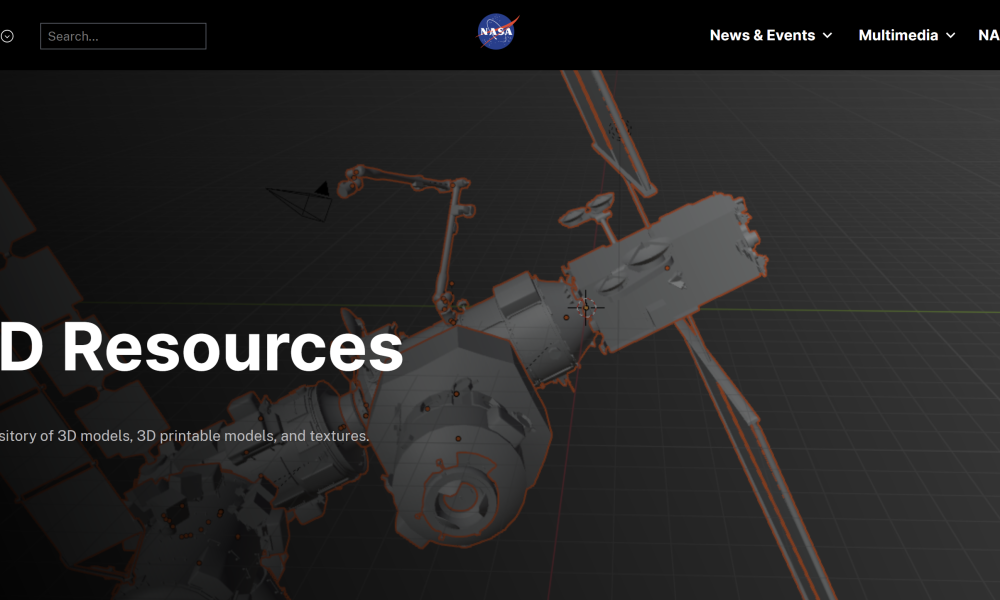
Task: Open the Multimedia menu
Action: [898, 35]
